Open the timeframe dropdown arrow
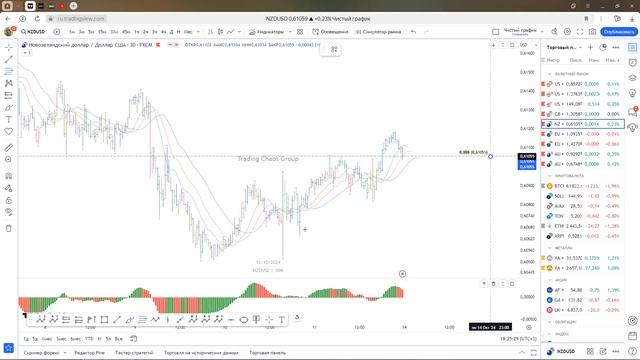 pyautogui.click(x=199, y=31)
